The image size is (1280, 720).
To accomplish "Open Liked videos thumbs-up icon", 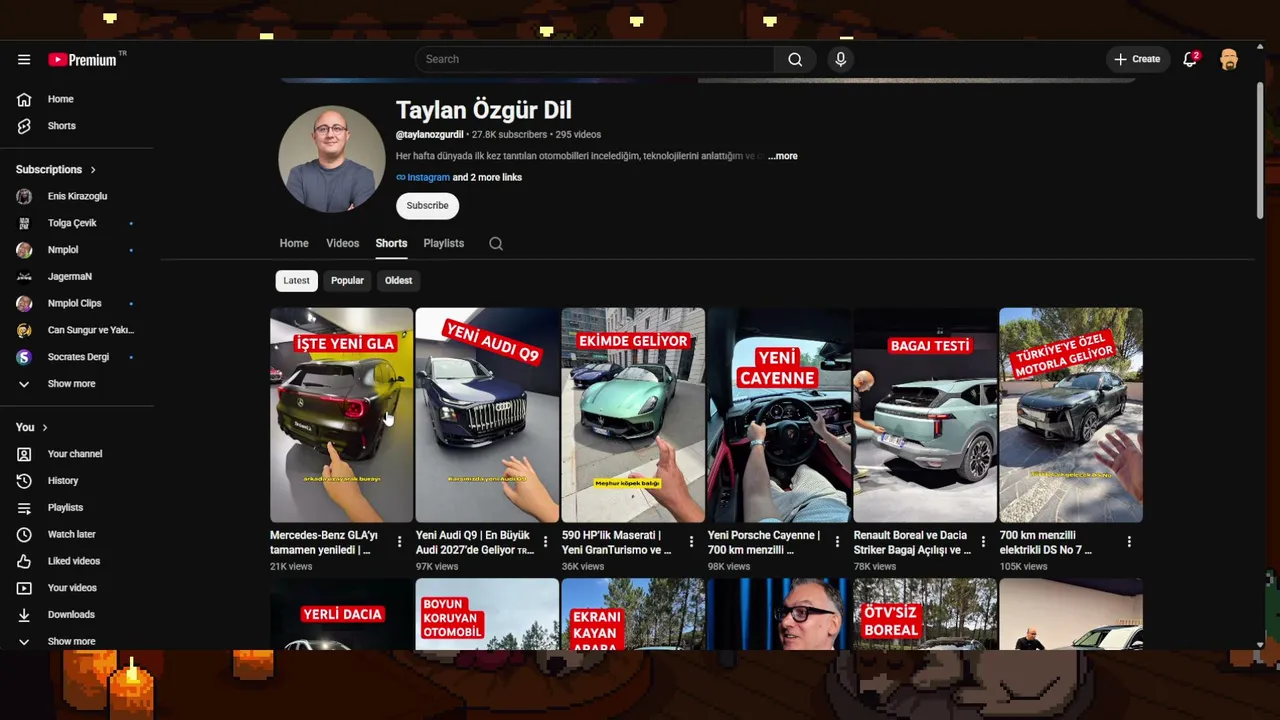I will (x=24, y=561).
